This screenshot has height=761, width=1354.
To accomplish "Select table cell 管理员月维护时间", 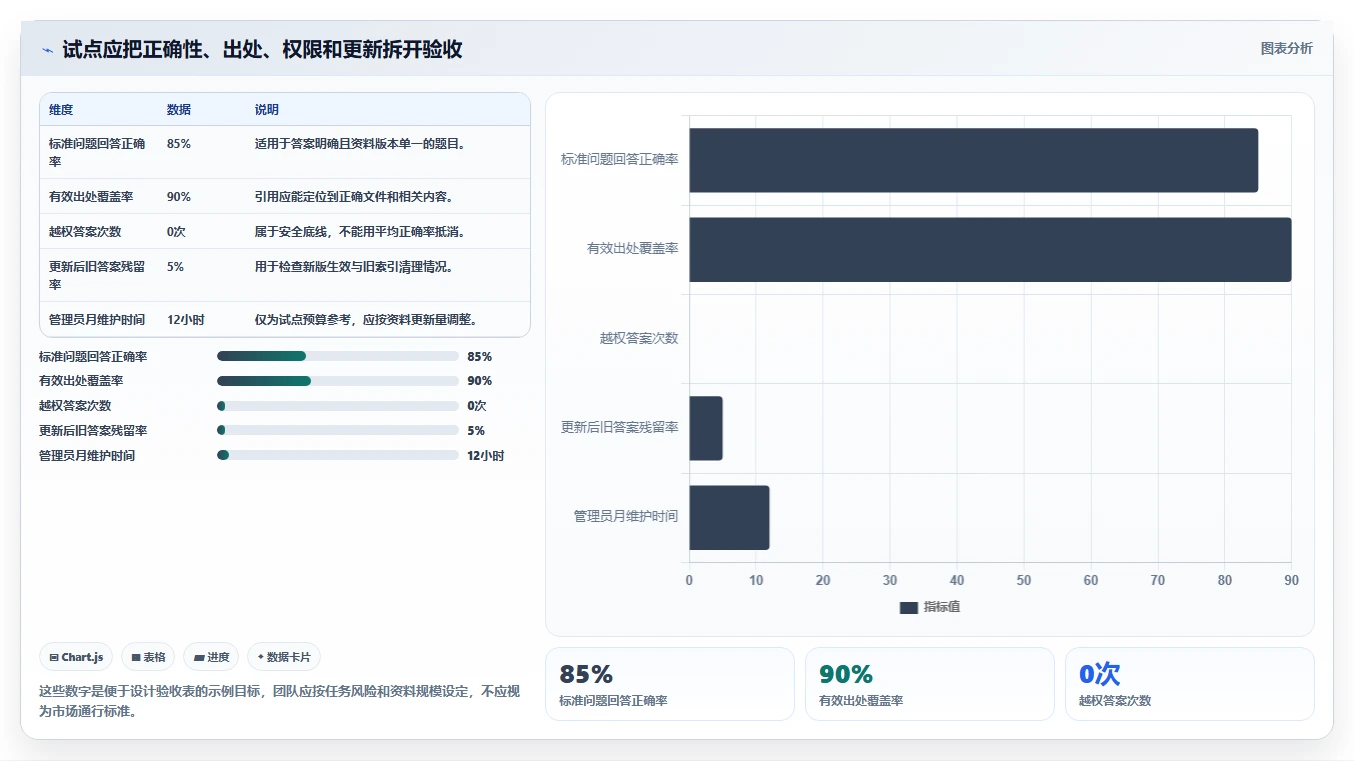I will (97, 320).
